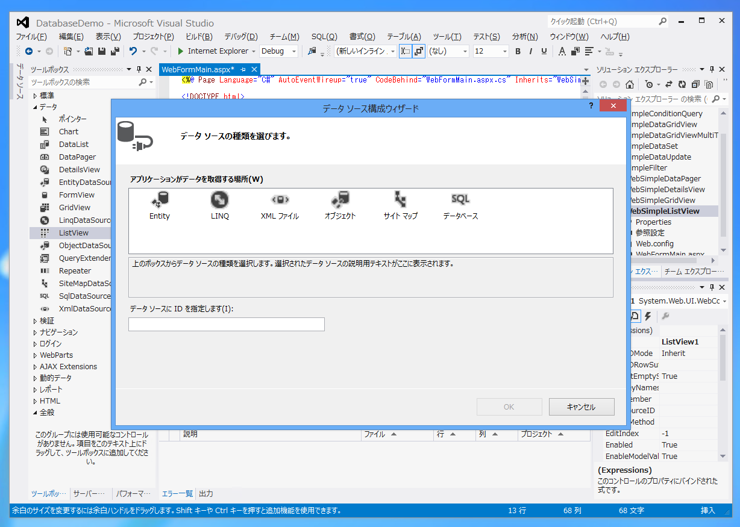This screenshot has height=527, width=740.
Task: Open the 表示(V) menu
Action: (108, 37)
